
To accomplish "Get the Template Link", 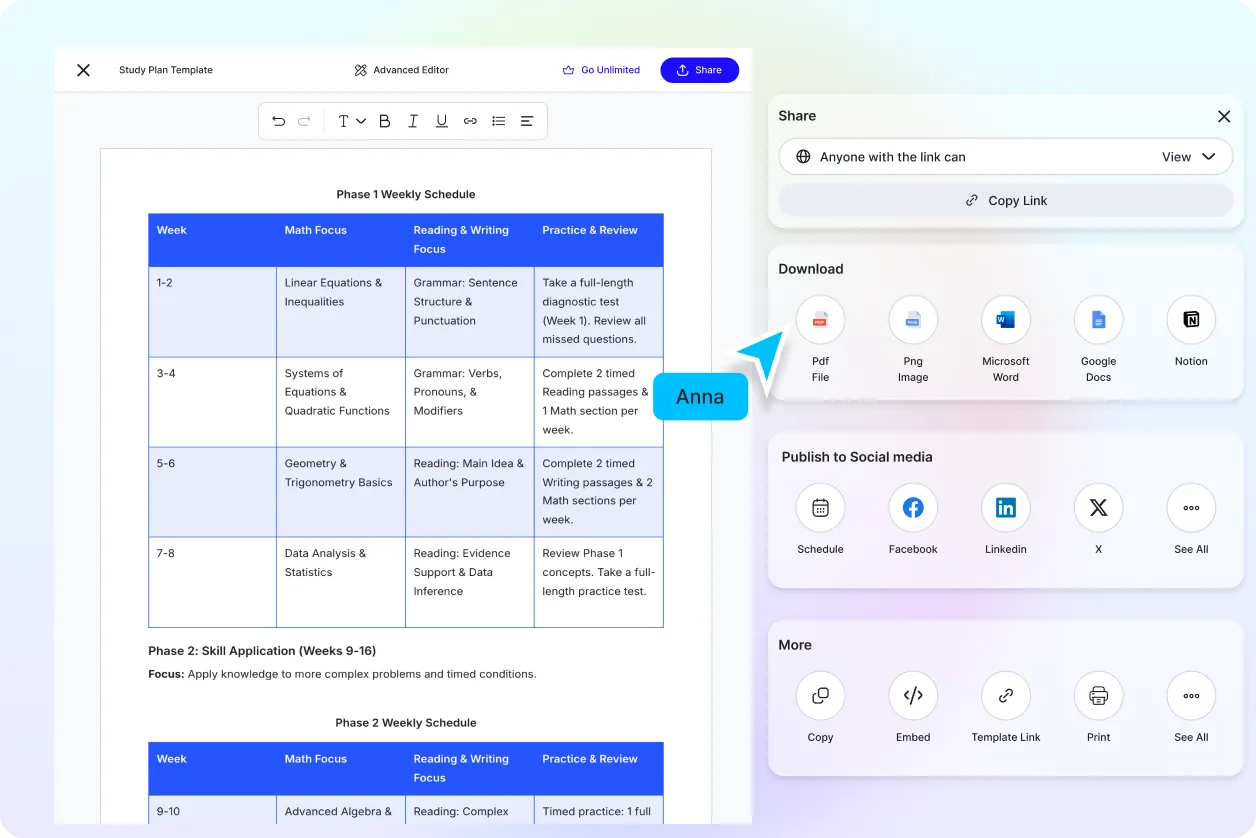I will click(1006, 696).
